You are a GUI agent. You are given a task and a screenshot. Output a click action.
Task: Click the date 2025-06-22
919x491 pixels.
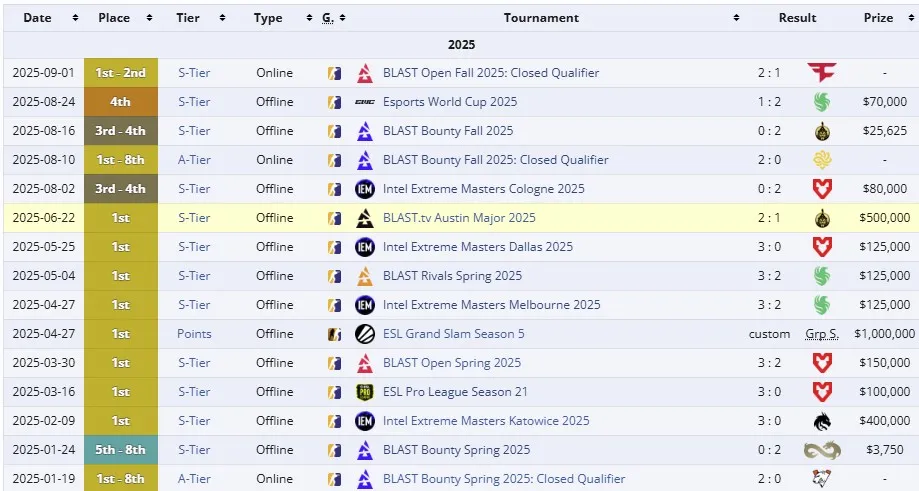coord(44,218)
